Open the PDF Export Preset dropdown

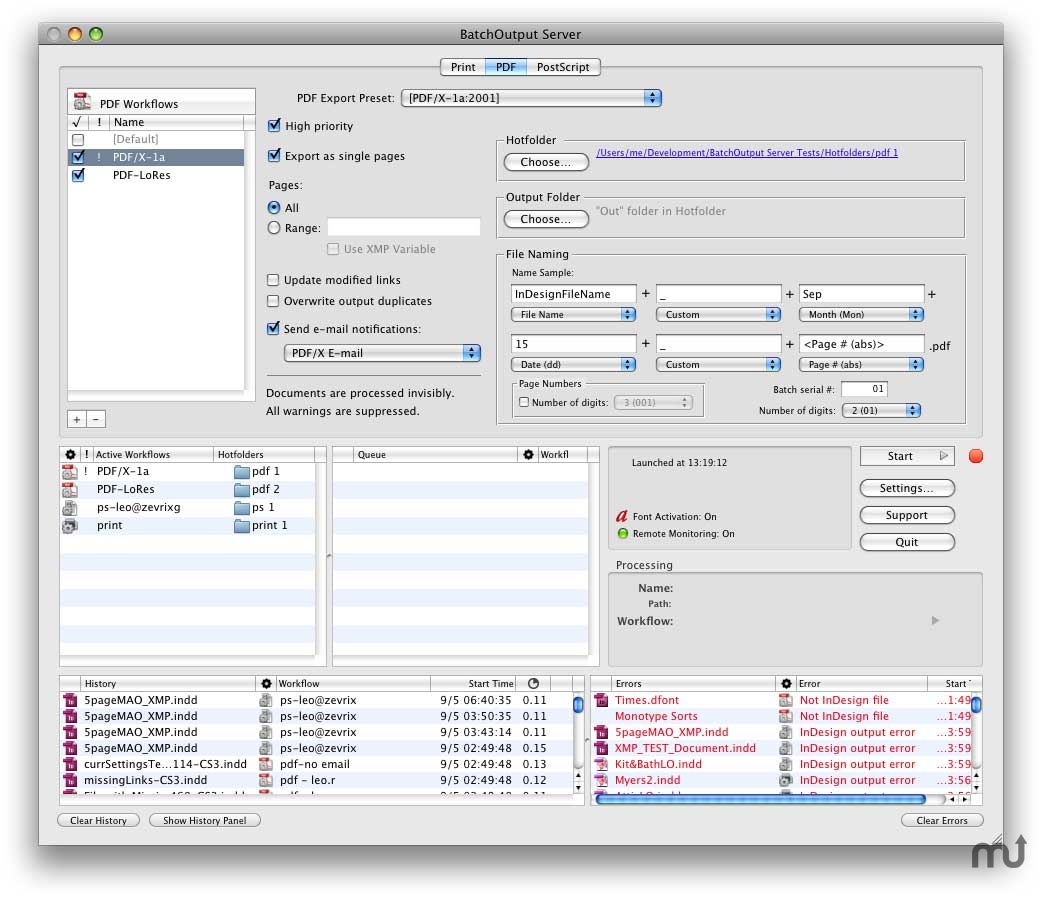[531, 98]
